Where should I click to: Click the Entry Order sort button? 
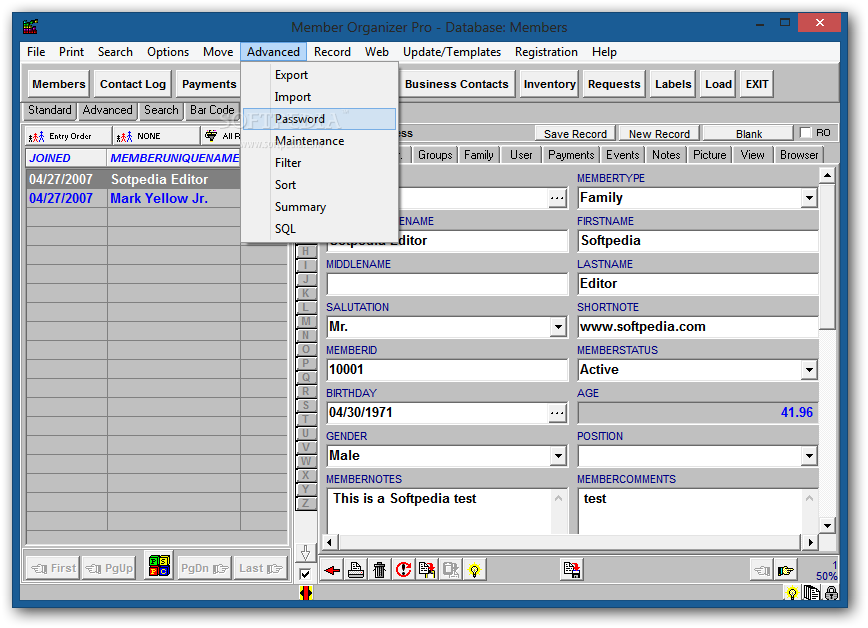[68, 136]
